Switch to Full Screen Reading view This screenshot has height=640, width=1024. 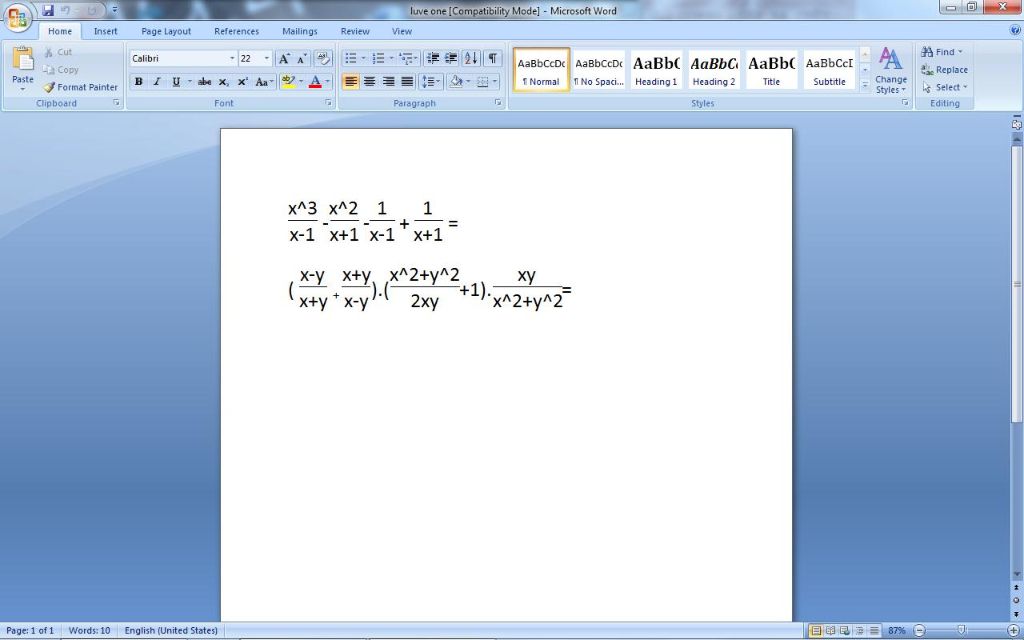pyautogui.click(x=830, y=630)
